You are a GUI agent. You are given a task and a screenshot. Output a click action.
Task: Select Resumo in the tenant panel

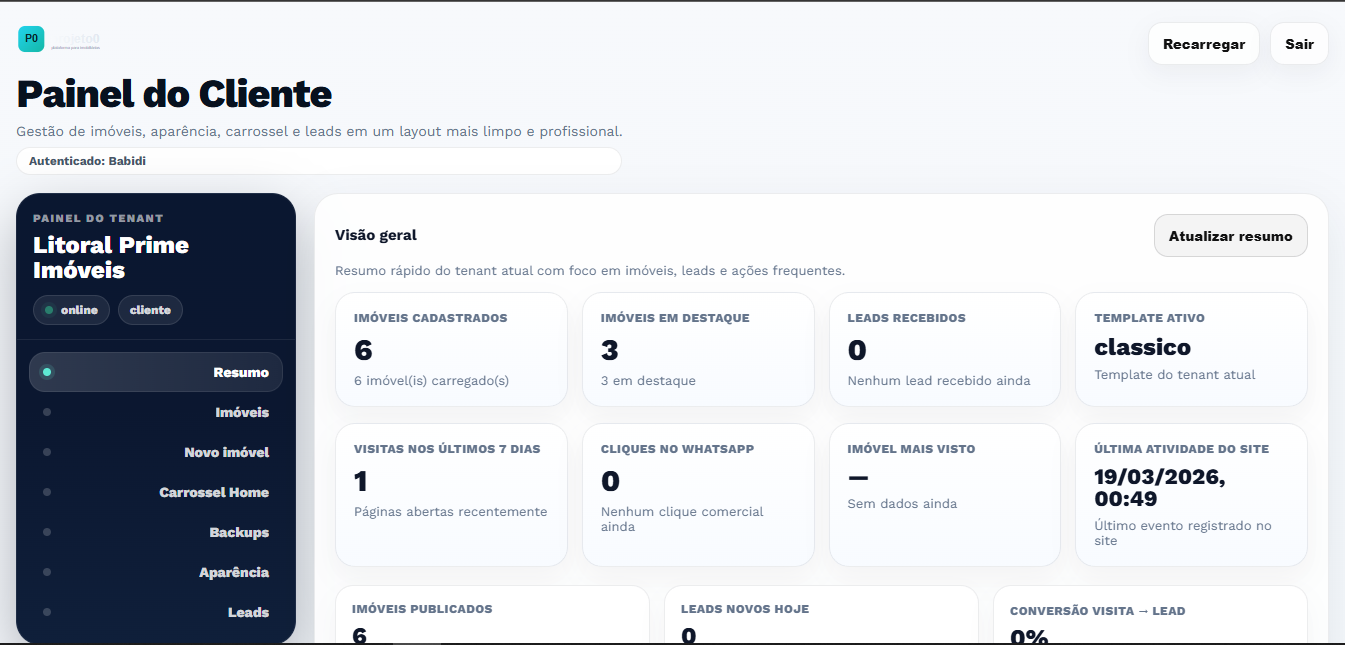tap(242, 371)
